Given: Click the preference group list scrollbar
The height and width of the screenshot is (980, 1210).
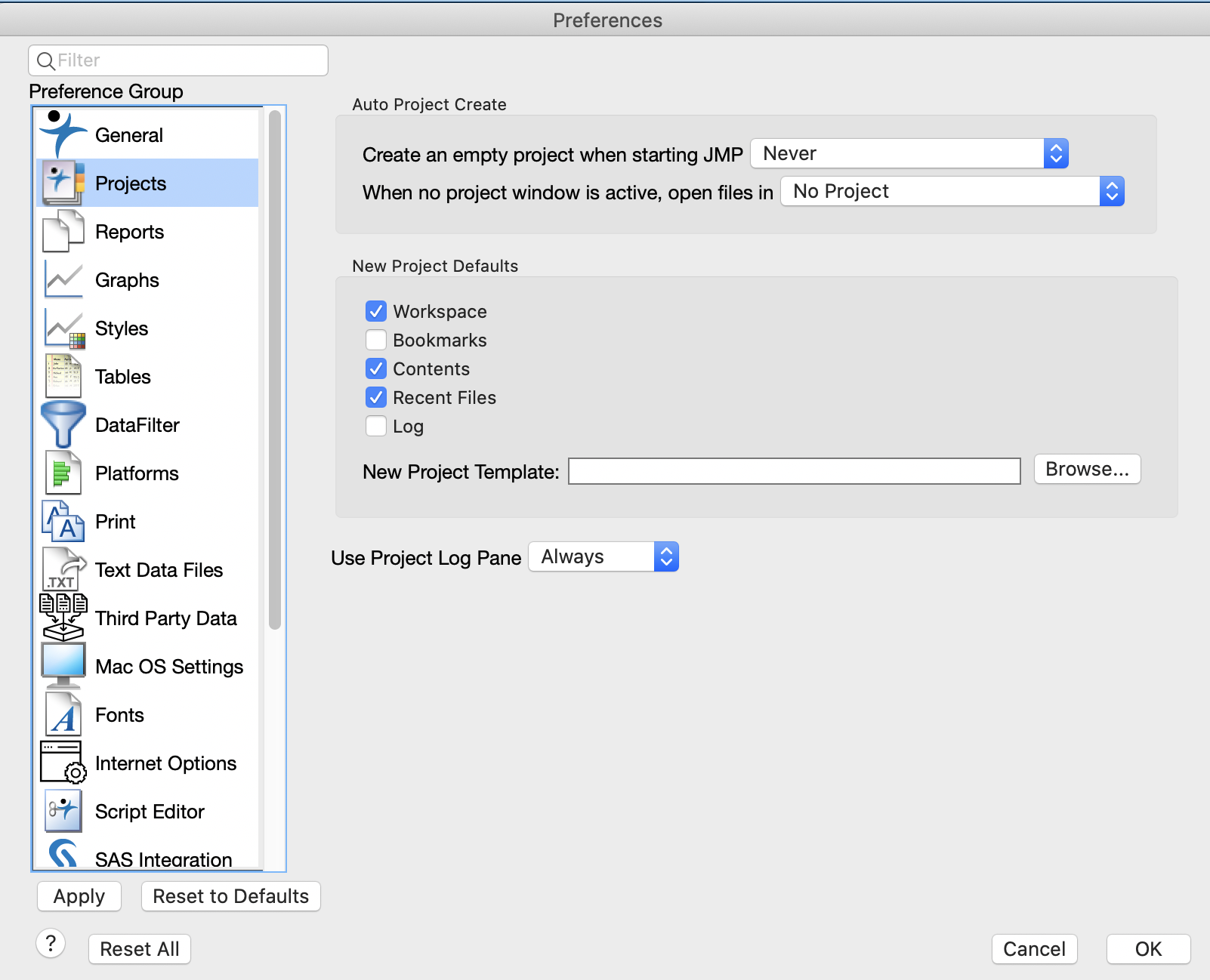Looking at the screenshot, I should tap(275, 370).
